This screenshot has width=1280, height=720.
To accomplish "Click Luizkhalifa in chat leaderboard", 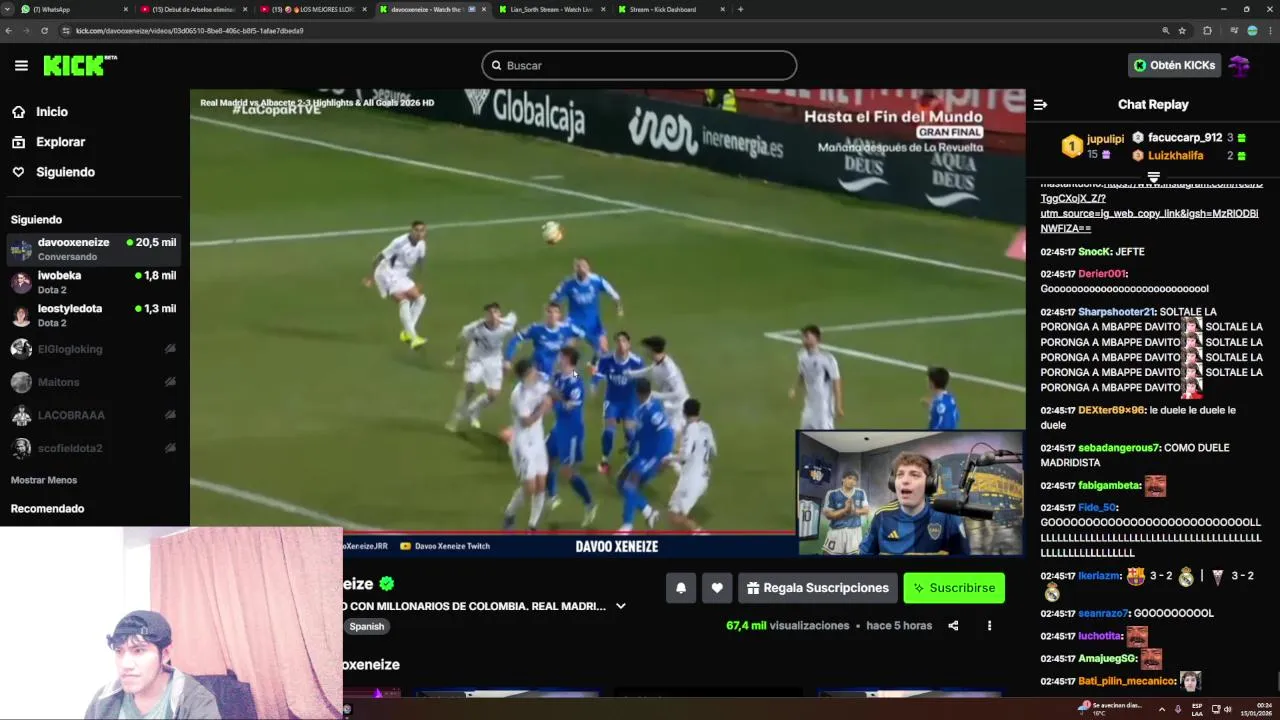I will click(x=1175, y=156).
